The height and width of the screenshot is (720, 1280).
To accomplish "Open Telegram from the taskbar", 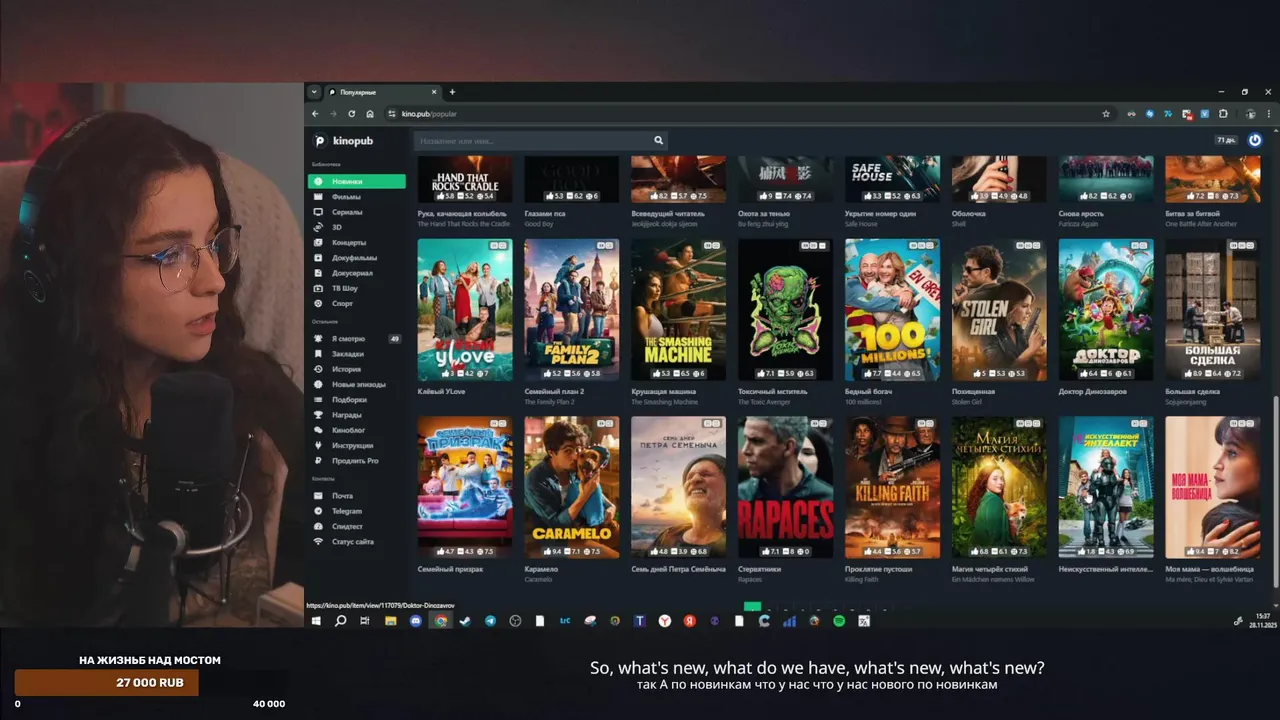I will pos(490,621).
